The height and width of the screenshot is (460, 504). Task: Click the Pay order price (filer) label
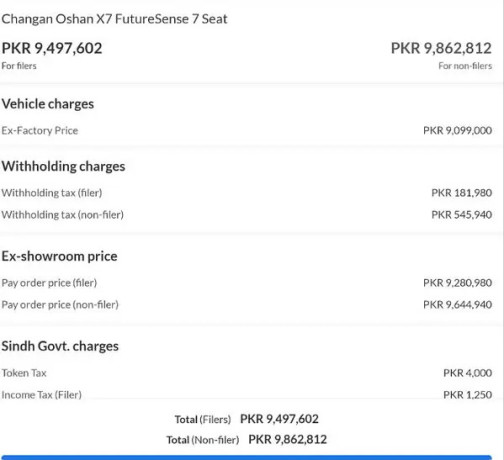(x=49, y=283)
